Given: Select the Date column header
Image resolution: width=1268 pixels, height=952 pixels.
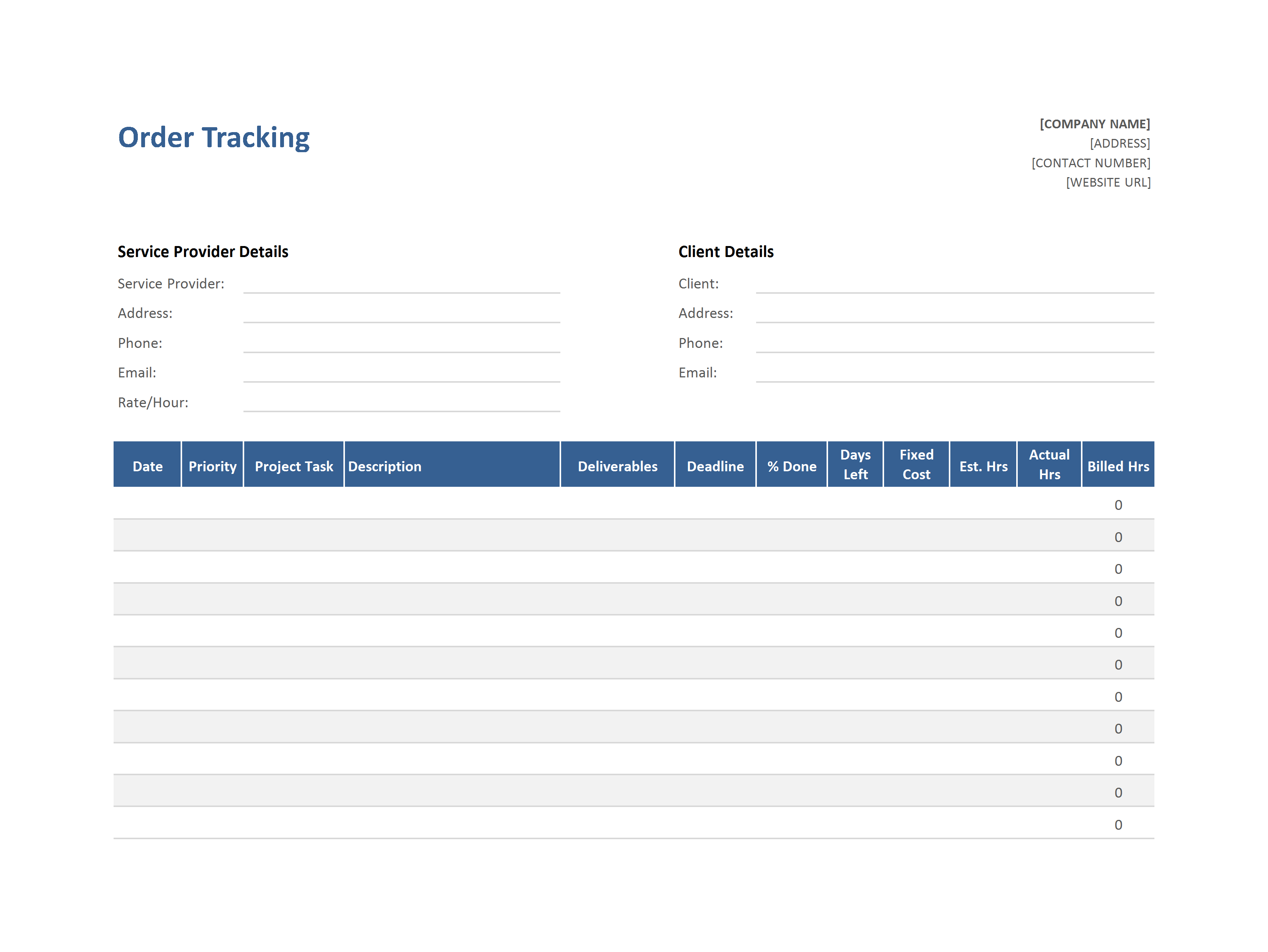Looking at the screenshot, I should coord(147,464).
